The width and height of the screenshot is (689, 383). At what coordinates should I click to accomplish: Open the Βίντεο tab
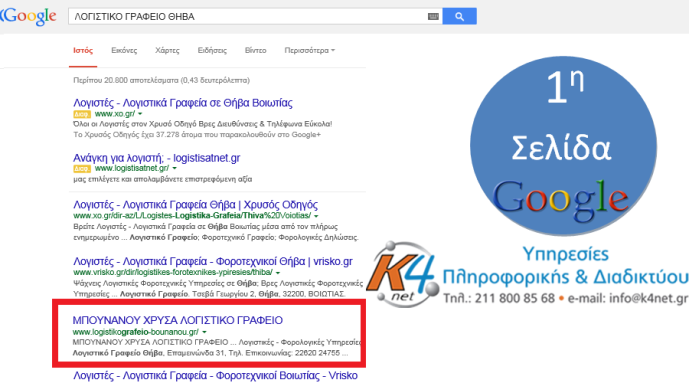(255, 51)
